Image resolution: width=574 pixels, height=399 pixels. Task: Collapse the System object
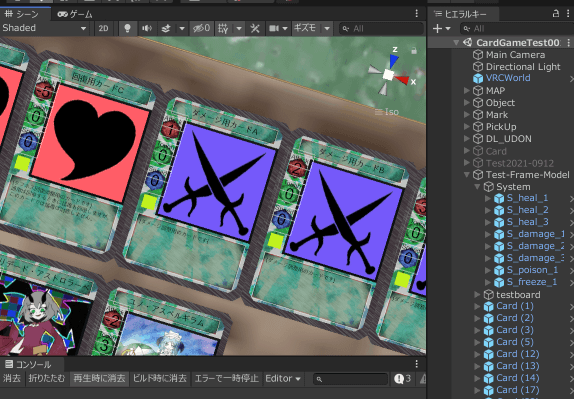pyautogui.click(x=477, y=187)
